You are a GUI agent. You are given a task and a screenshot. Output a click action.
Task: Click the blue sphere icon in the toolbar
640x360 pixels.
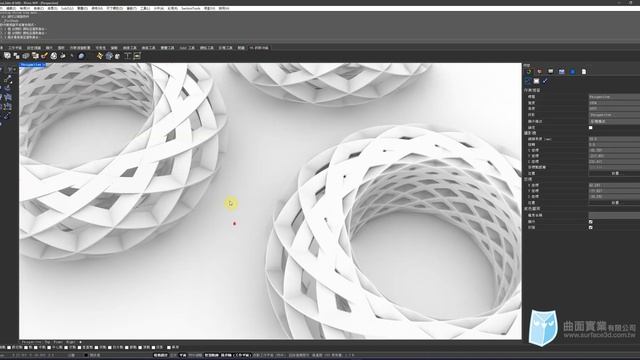[x=81, y=56]
